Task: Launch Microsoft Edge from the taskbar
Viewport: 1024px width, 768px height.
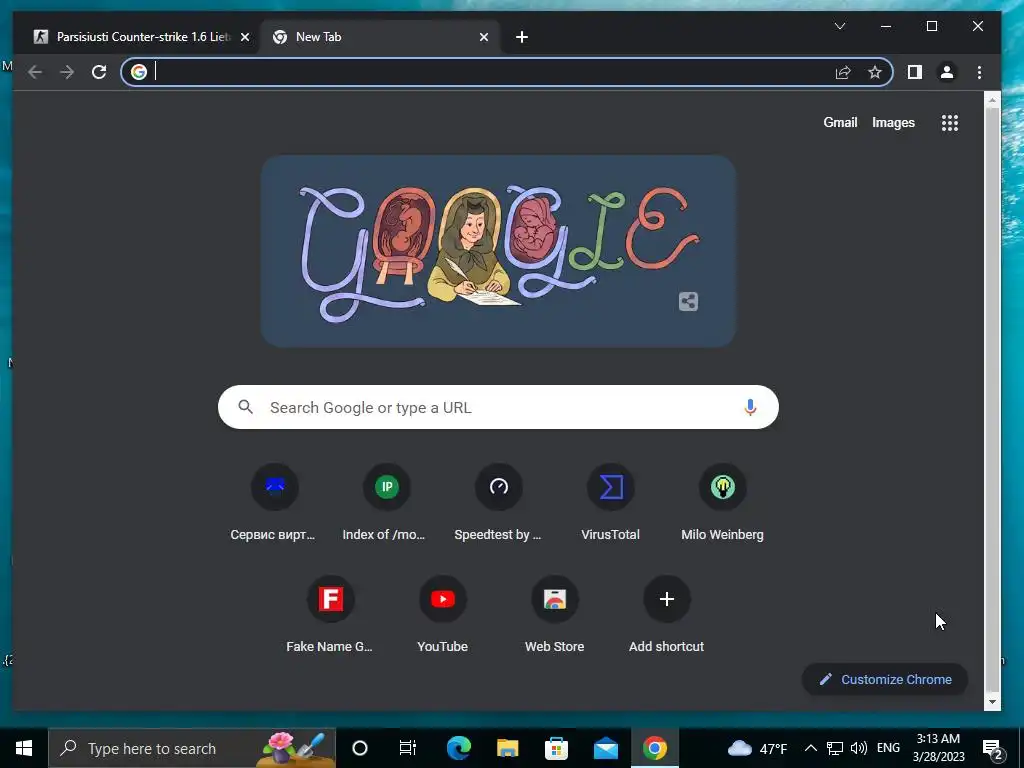Action: pyautogui.click(x=458, y=748)
